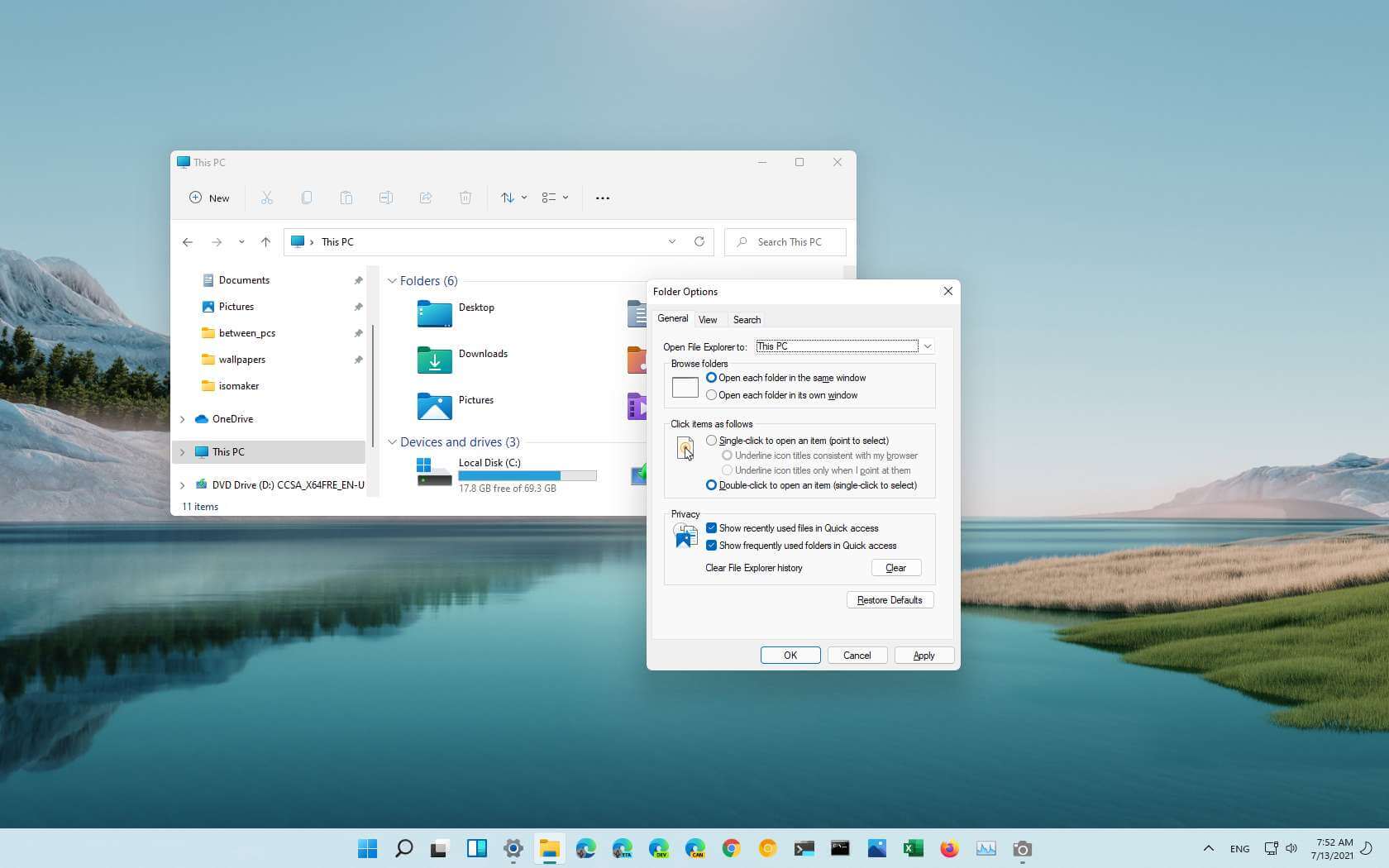Click the Share icon in Explorer toolbar

pos(425,198)
